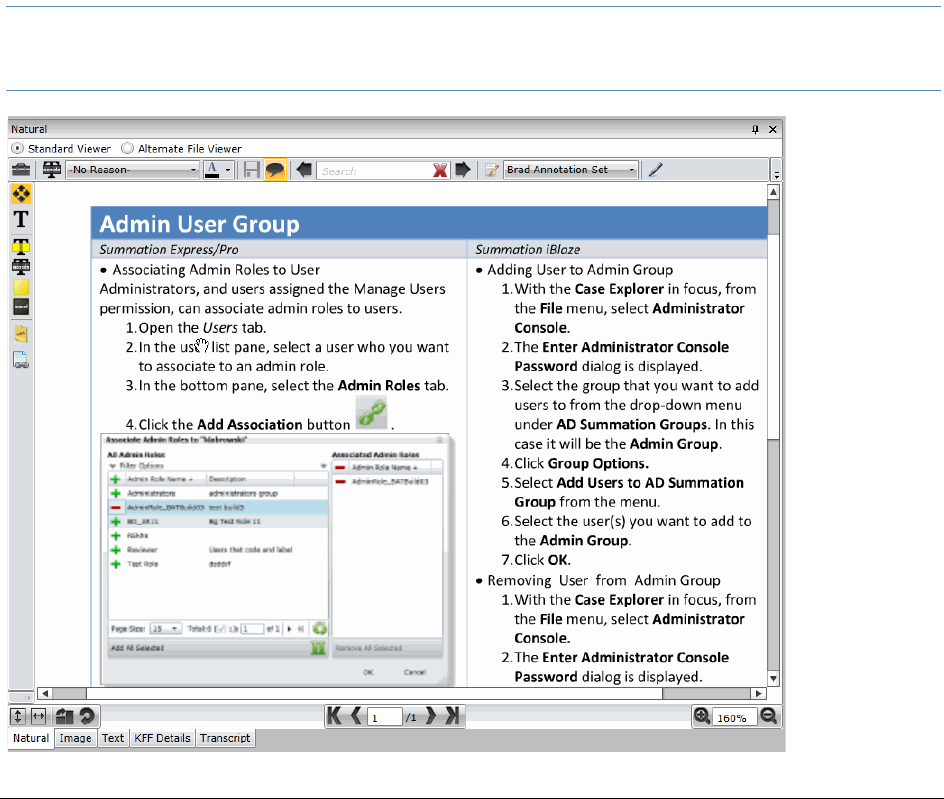Open the No Reason dropdown

[132, 170]
